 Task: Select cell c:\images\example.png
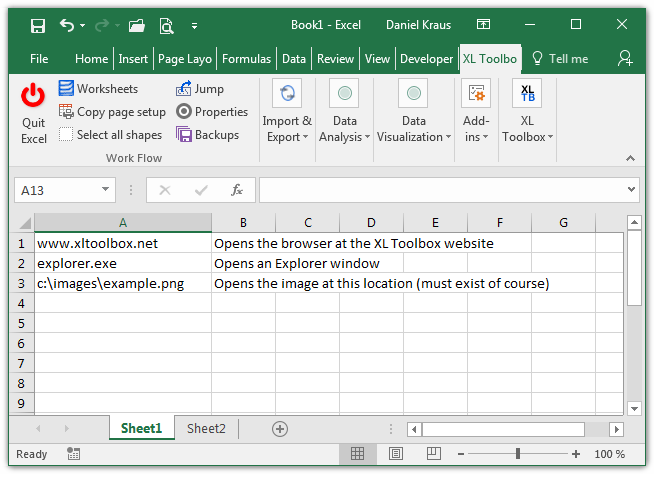pyautogui.click(x=123, y=284)
